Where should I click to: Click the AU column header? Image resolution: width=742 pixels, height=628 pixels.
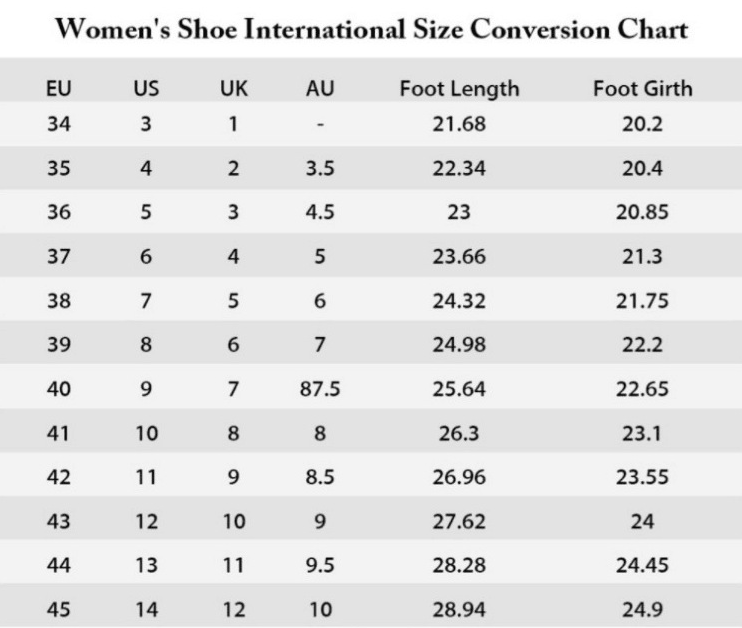tap(320, 88)
